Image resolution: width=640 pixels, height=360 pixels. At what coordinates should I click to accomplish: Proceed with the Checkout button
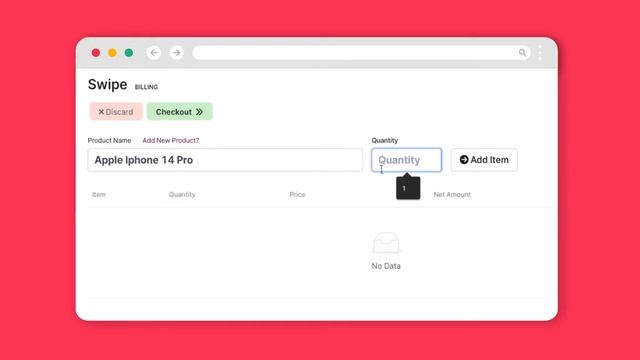point(180,111)
